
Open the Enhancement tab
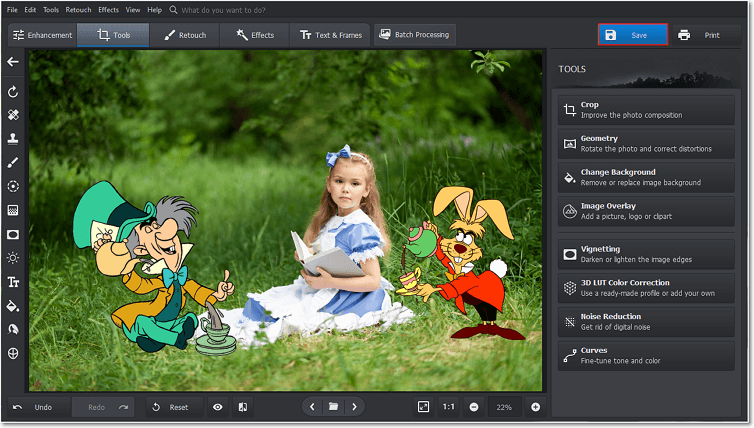(42, 35)
